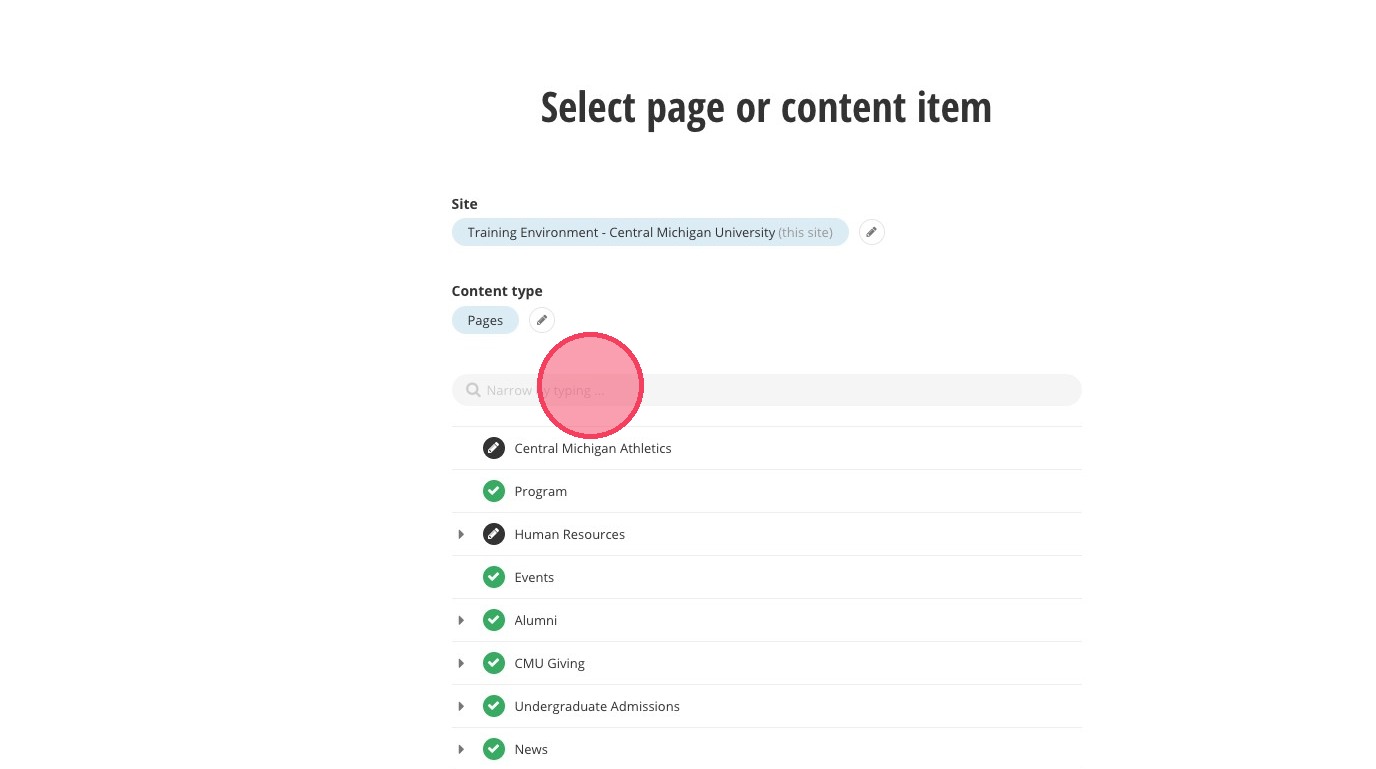Choose the Program page
The image size is (1376, 769).
[540, 491]
